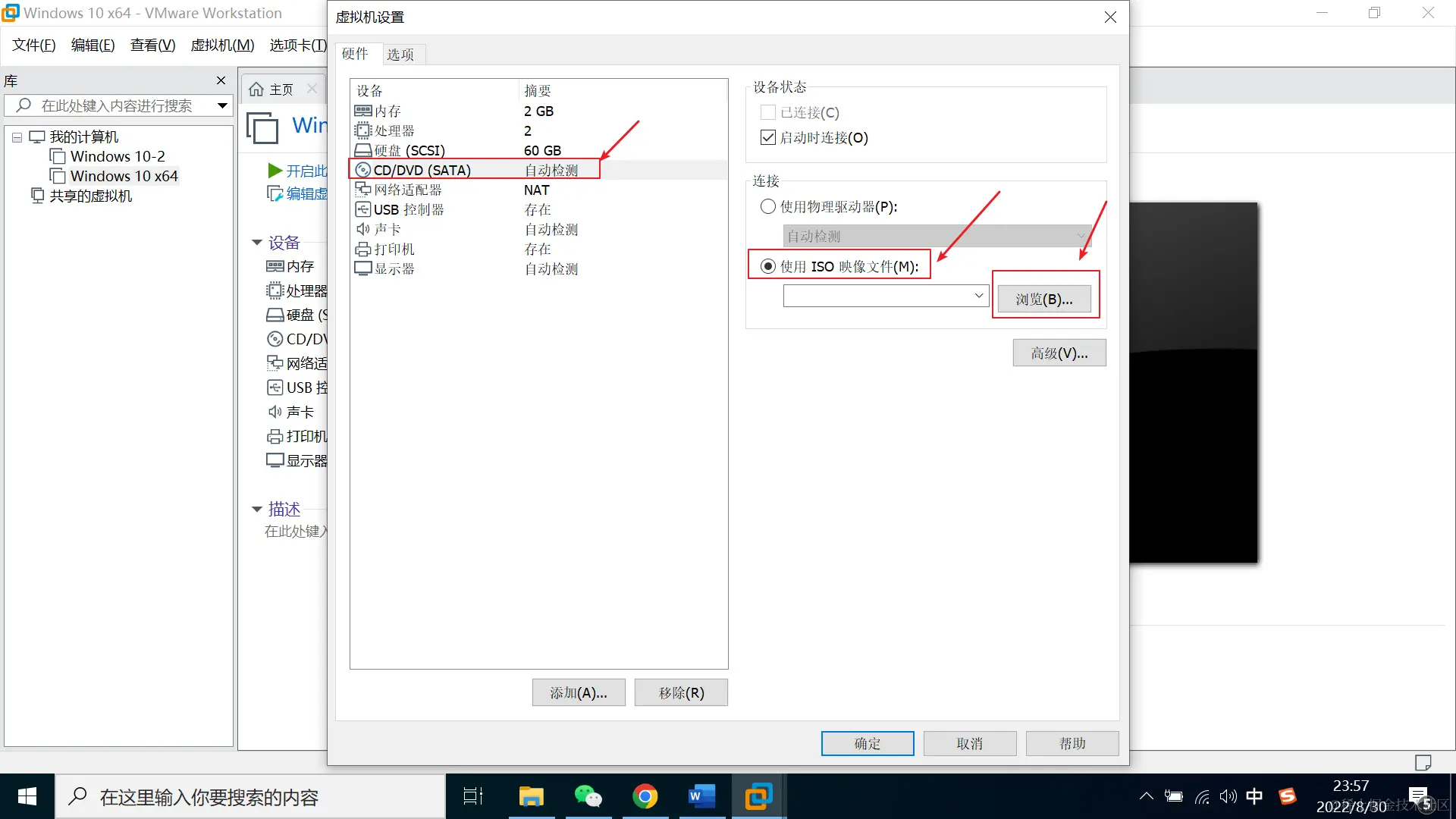This screenshot has height=819, width=1456.
Task: Collapse the 描述 section in main window
Action: 257,509
